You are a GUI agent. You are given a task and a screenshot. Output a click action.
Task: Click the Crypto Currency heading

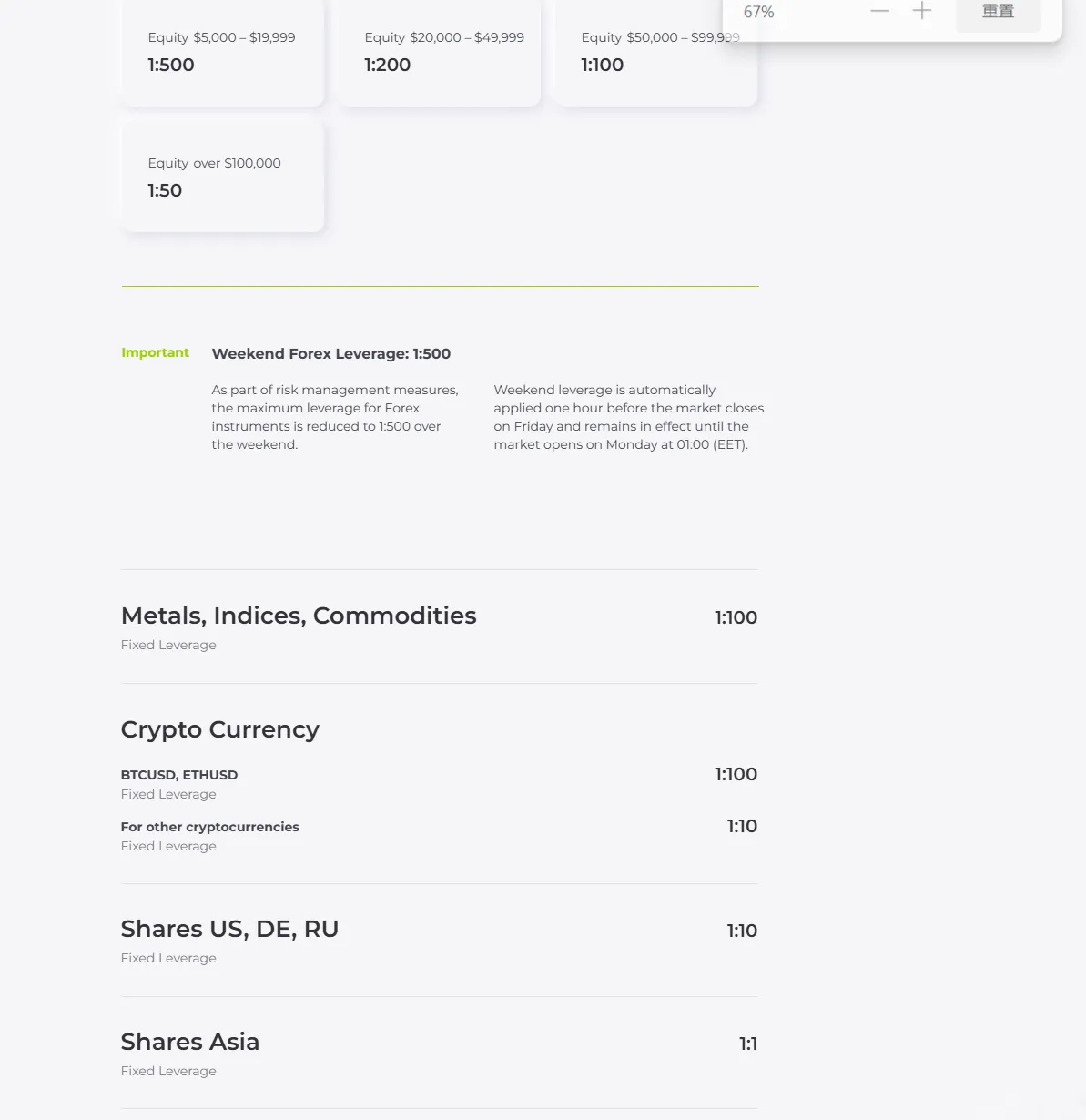pos(220,729)
